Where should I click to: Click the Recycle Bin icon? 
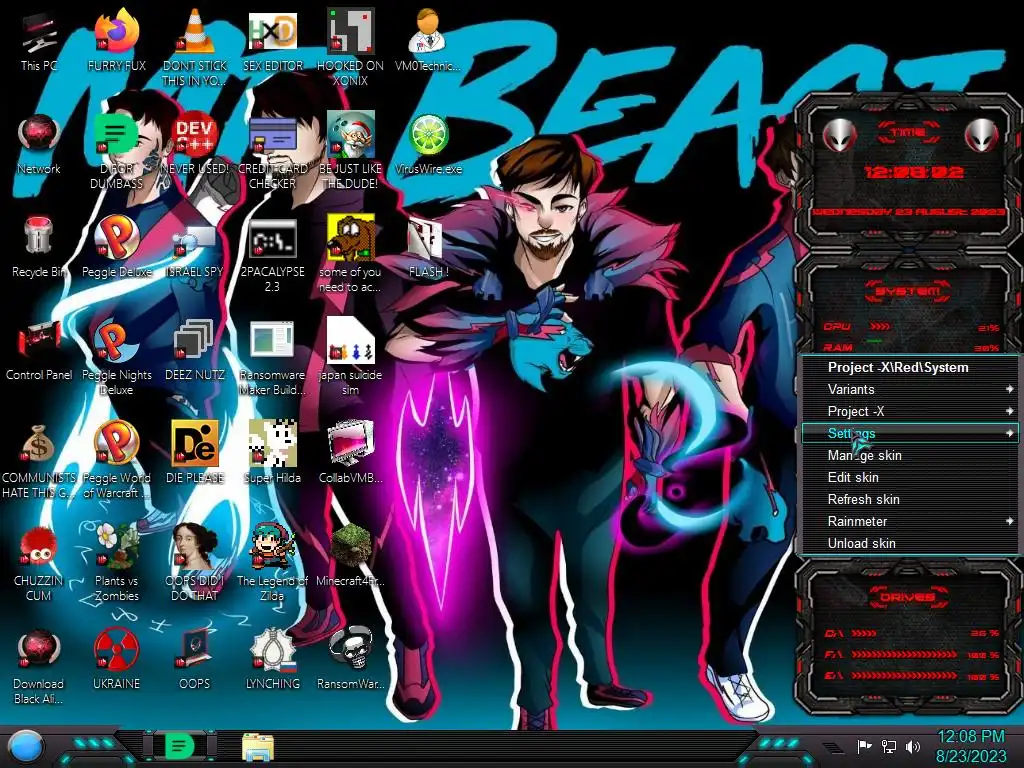pyautogui.click(x=39, y=238)
